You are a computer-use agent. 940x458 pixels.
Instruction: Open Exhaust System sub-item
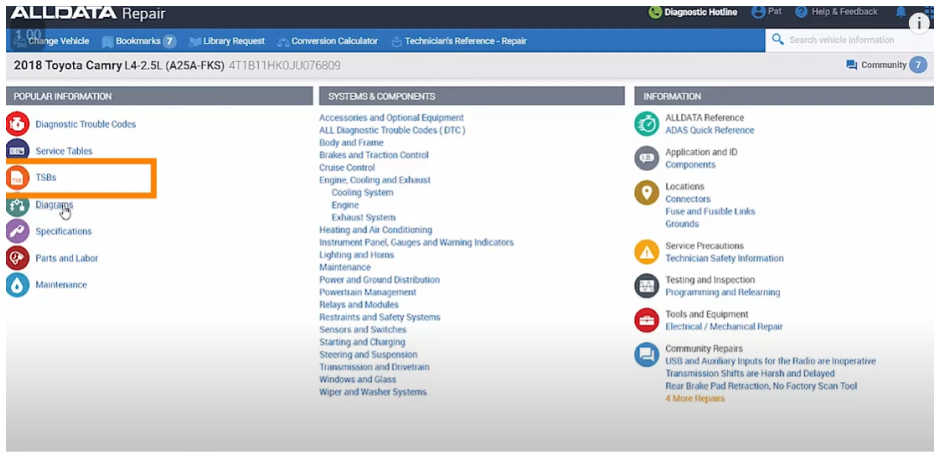tap(363, 218)
